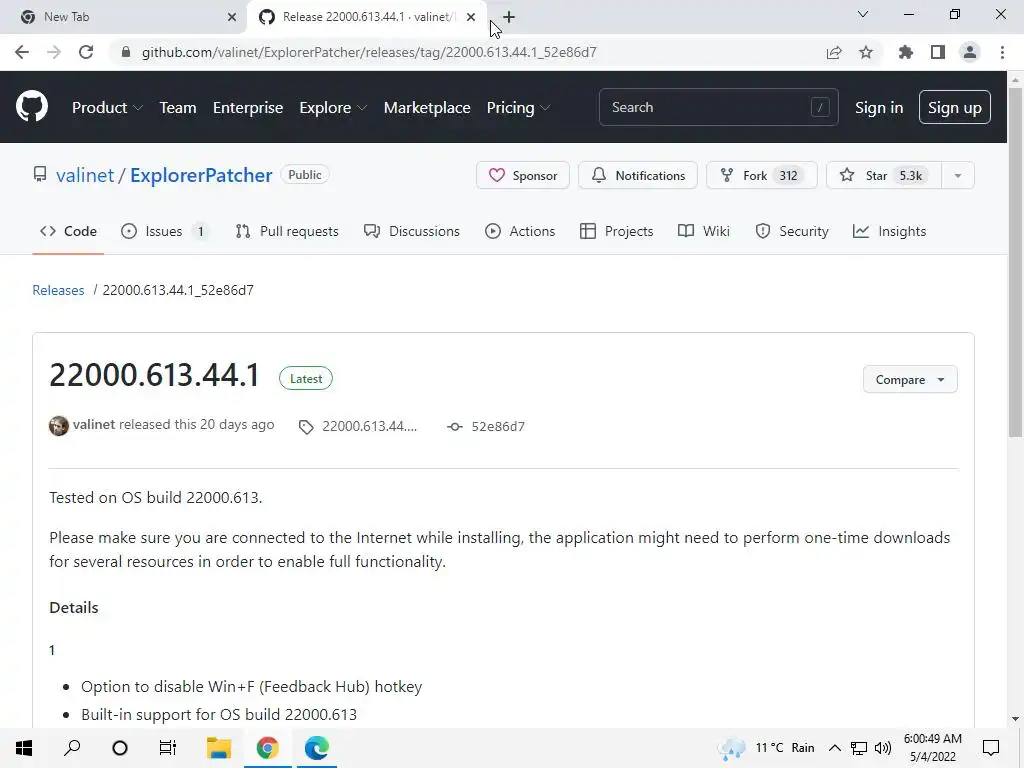Open Chrome extensions puzzle icon
This screenshot has height=768, width=1024.
[906, 52]
